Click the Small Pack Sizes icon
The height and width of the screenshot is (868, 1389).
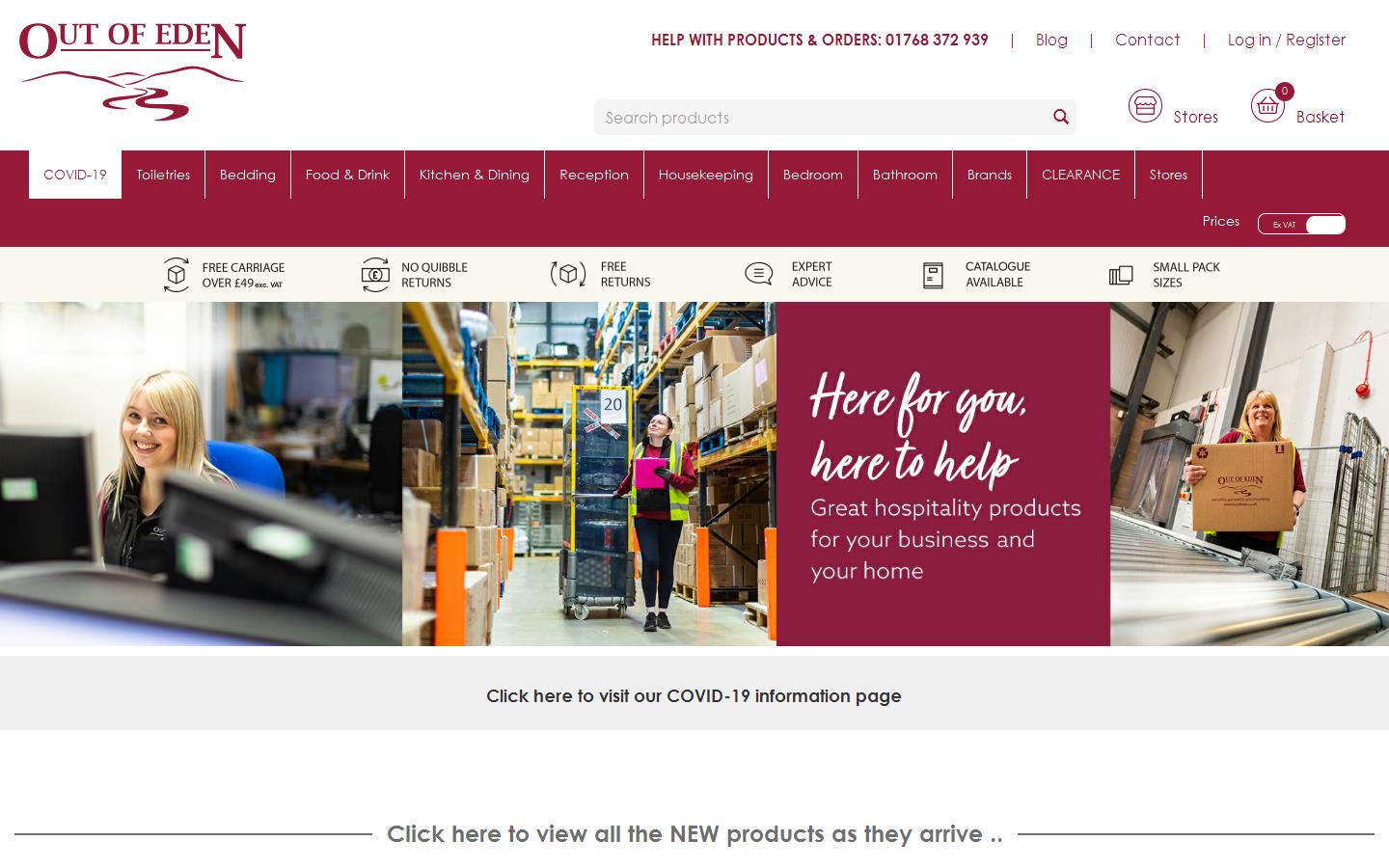coord(1121,276)
